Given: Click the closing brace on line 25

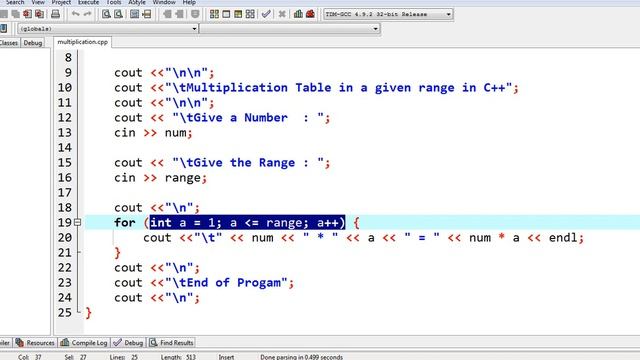Looking at the screenshot, I should [x=89, y=313].
